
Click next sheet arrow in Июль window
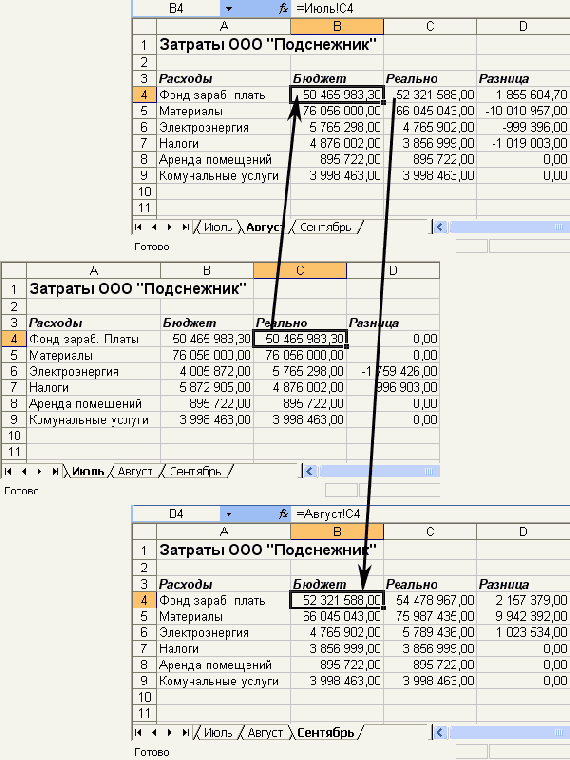(x=39, y=471)
